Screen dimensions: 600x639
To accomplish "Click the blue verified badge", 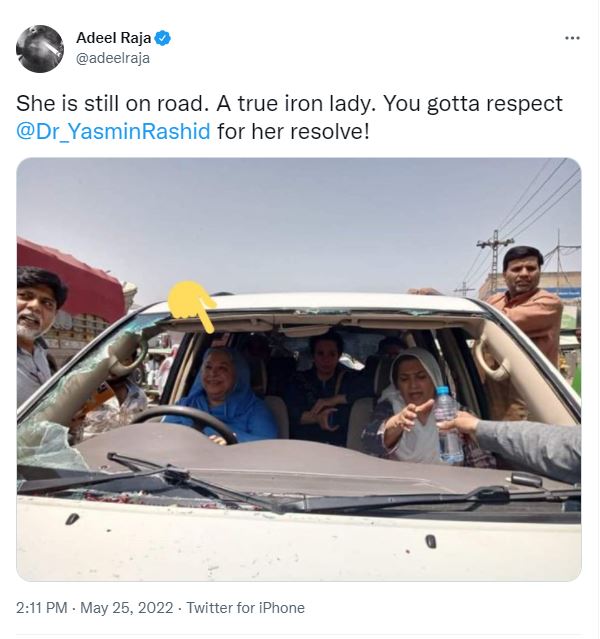I will coord(163,38).
